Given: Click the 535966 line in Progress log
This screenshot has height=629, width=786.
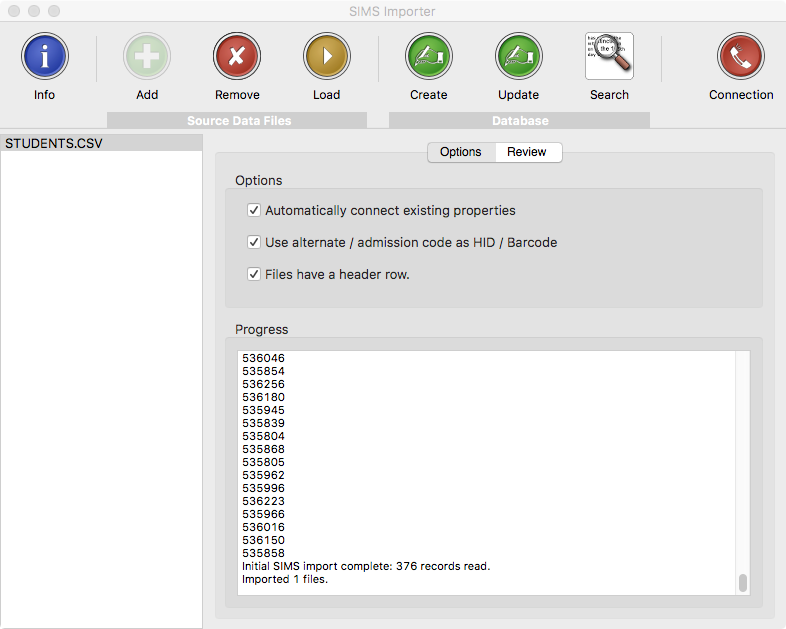Looking at the screenshot, I should pyautogui.click(x=263, y=514).
